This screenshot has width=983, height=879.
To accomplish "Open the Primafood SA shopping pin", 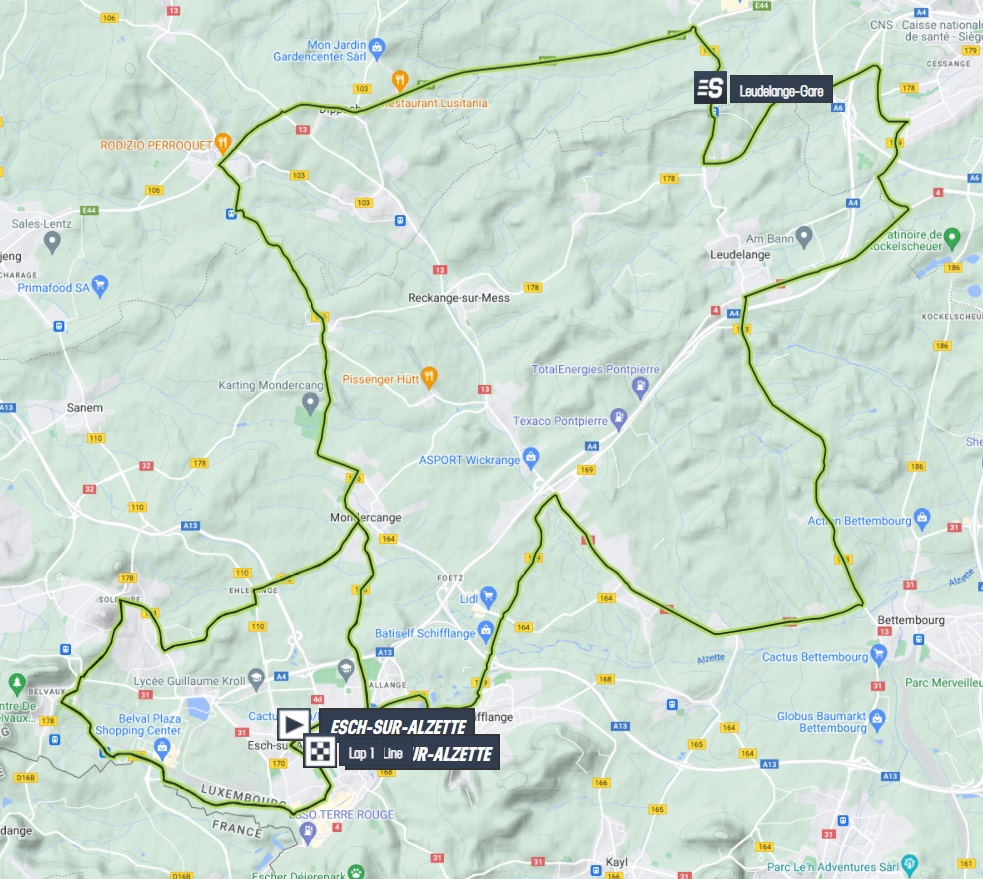I will (x=100, y=286).
